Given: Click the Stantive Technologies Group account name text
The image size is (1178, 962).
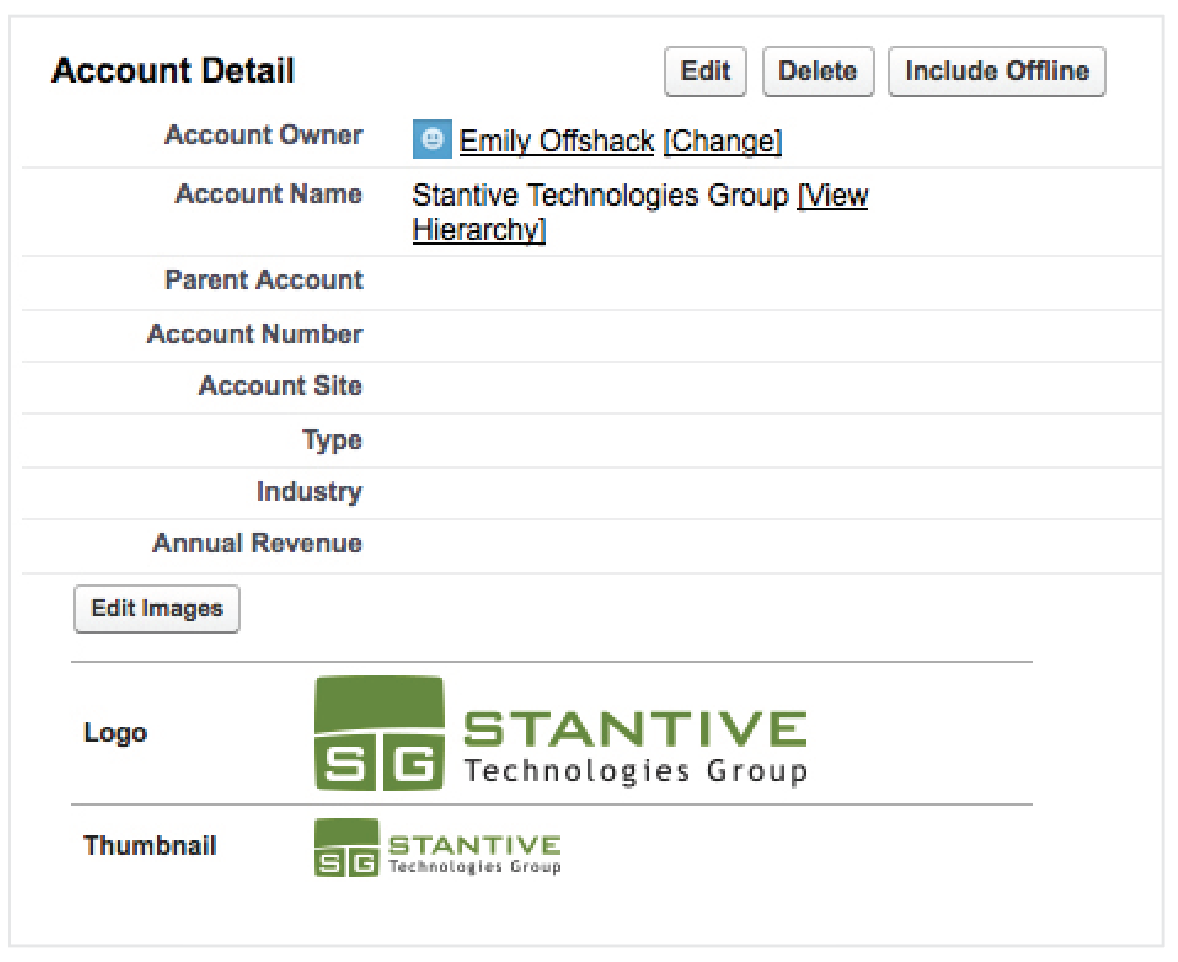Looking at the screenshot, I should [x=600, y=195].
